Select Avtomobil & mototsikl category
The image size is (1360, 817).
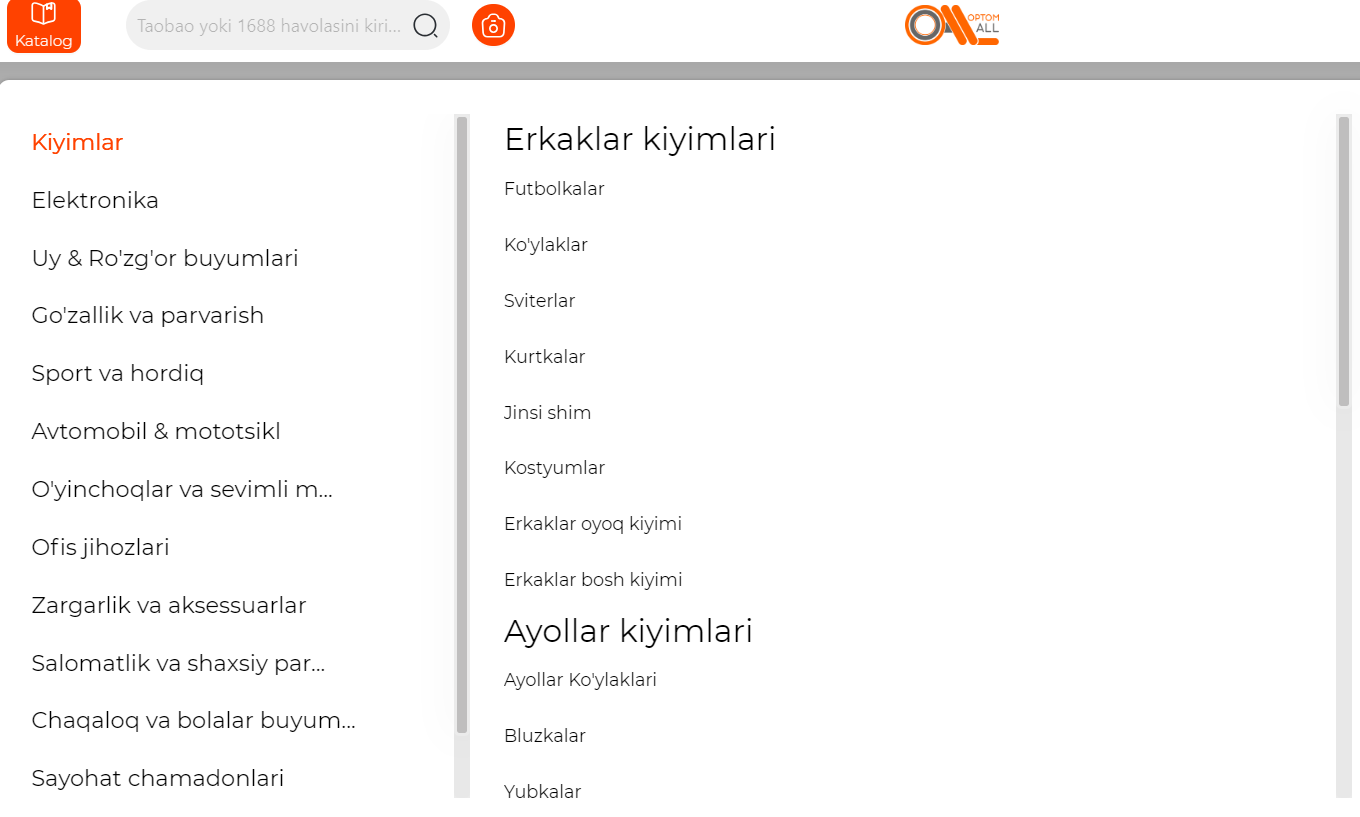(156, 431)
